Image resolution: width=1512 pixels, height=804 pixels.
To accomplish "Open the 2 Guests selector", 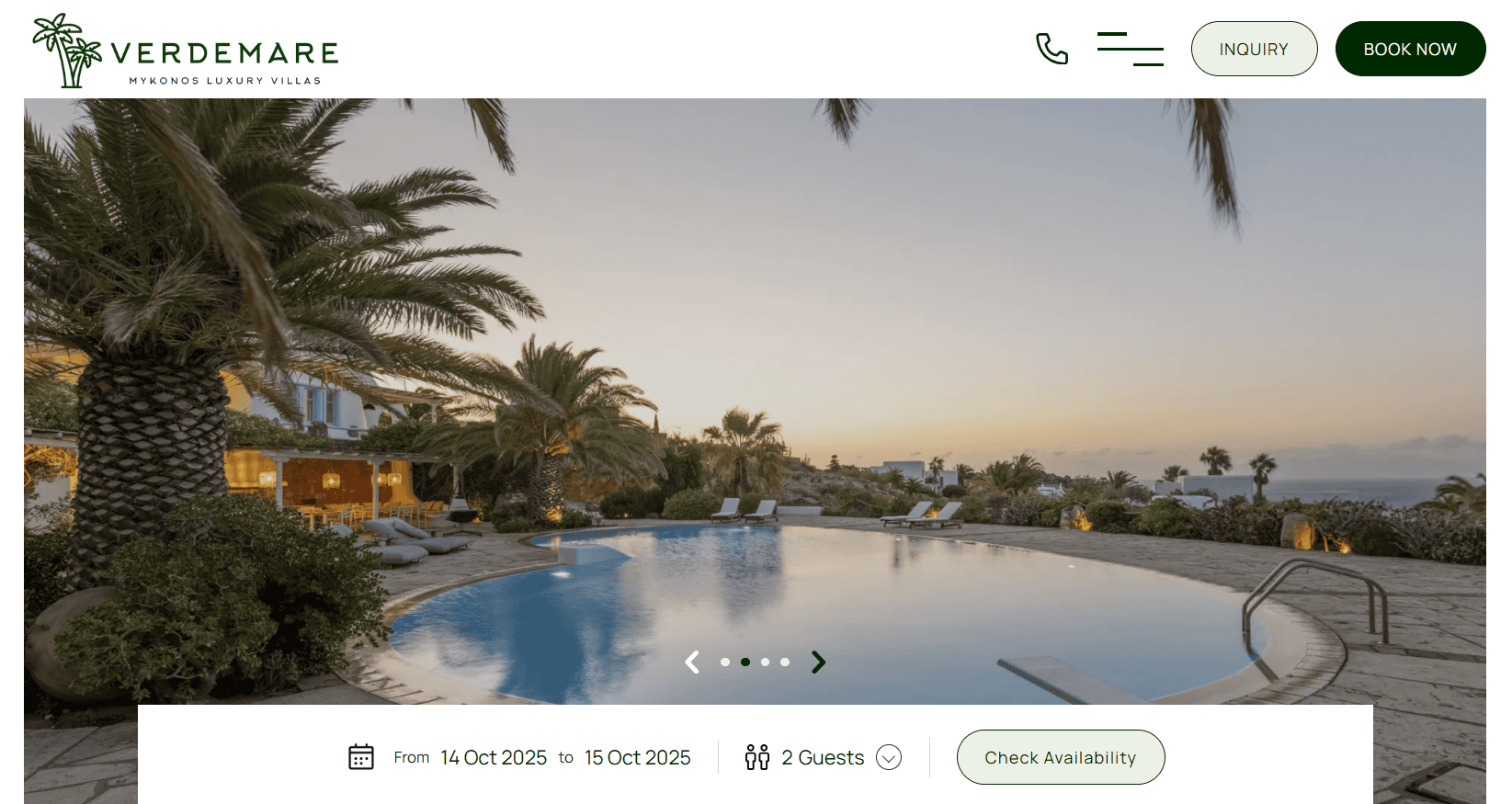I will (x=823, y=757).
